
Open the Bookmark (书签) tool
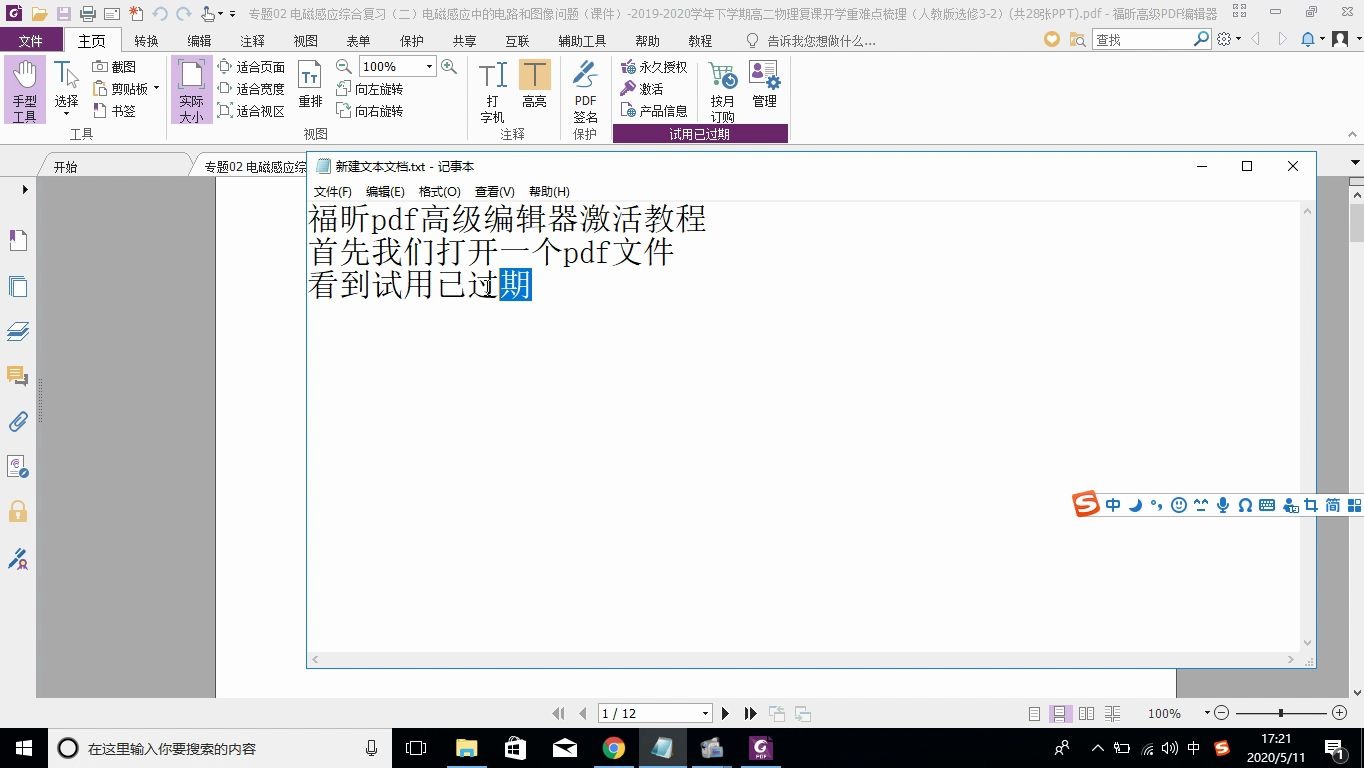point(114,111)
